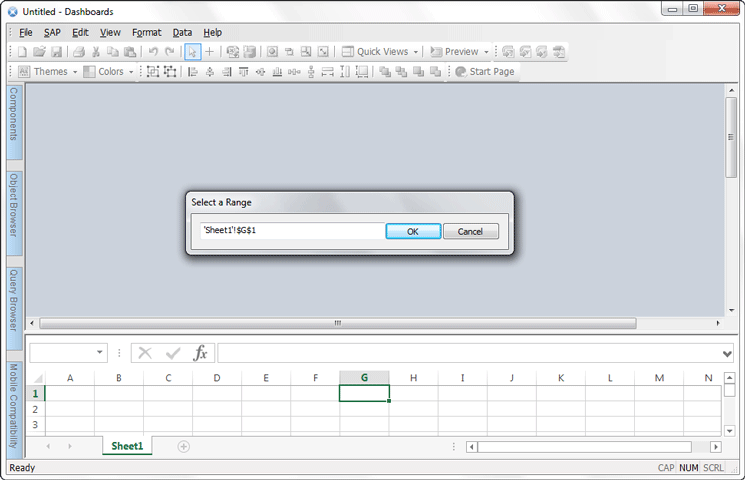
Task: Open the Components side panel tab
Action: tap(14, 114)
